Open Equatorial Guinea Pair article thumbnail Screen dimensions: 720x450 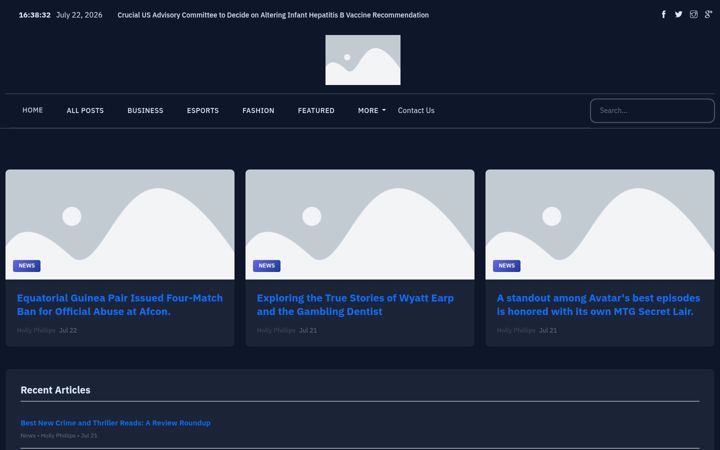click(120, 225)
